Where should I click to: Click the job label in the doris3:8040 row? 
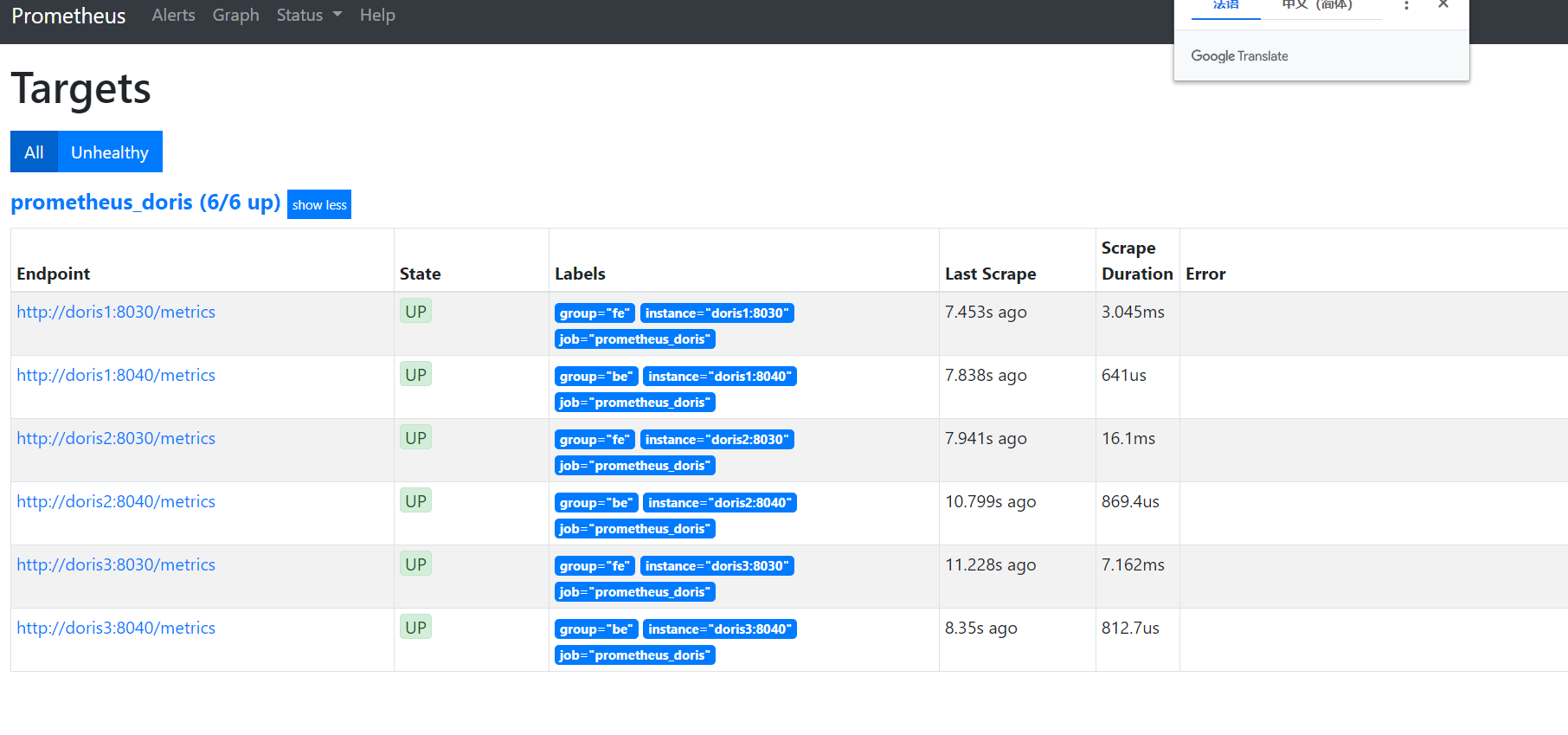pyautogui.click(x=635, y=655)
